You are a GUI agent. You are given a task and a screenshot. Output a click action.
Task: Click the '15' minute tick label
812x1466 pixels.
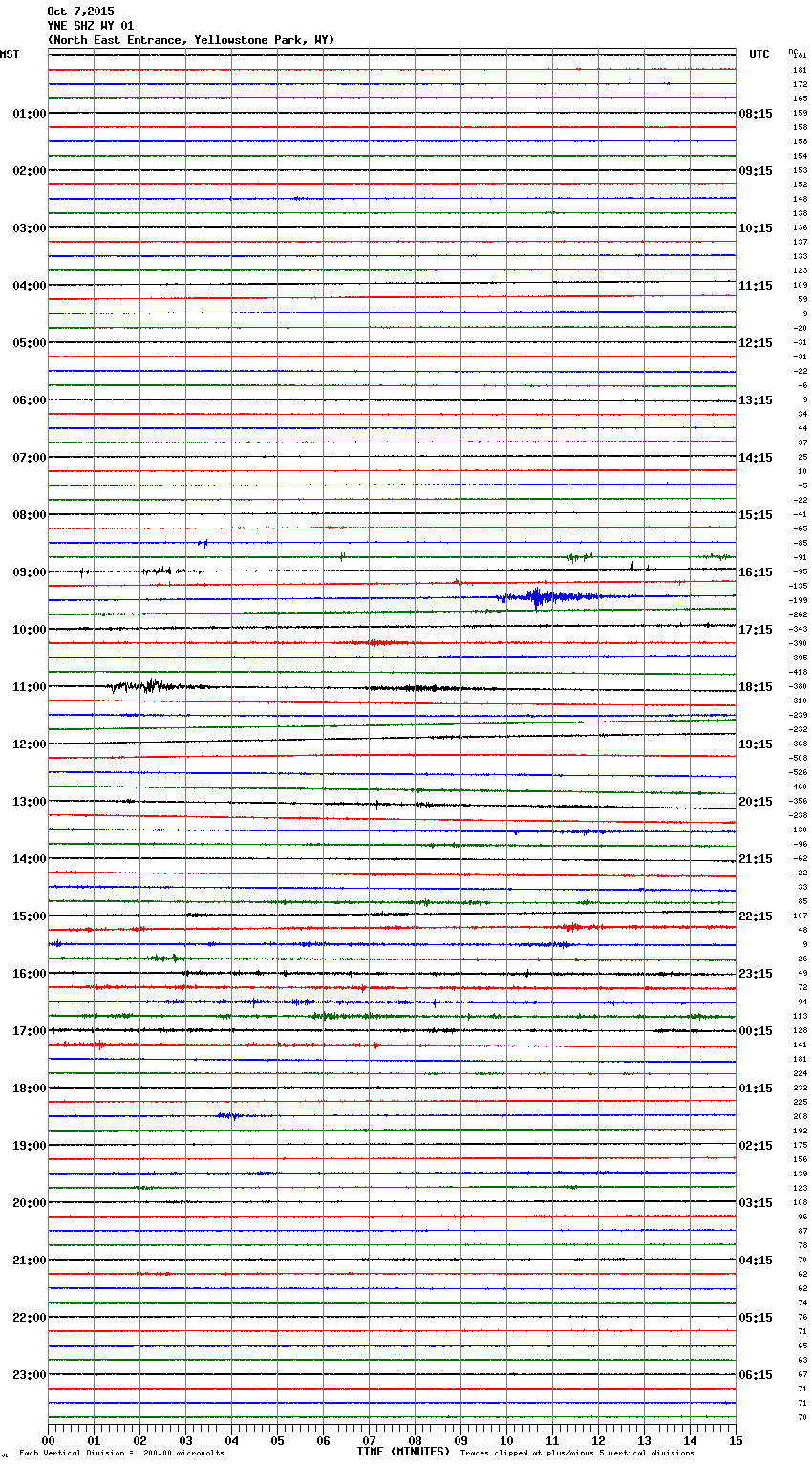(736, 1440)
